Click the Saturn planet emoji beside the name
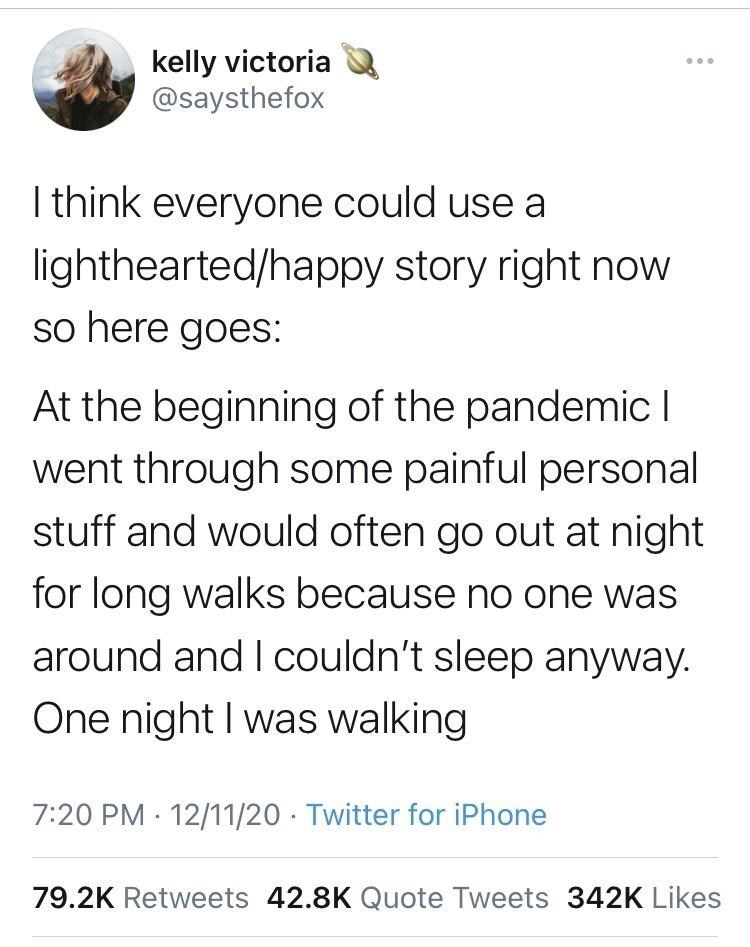 pos(360,62)
